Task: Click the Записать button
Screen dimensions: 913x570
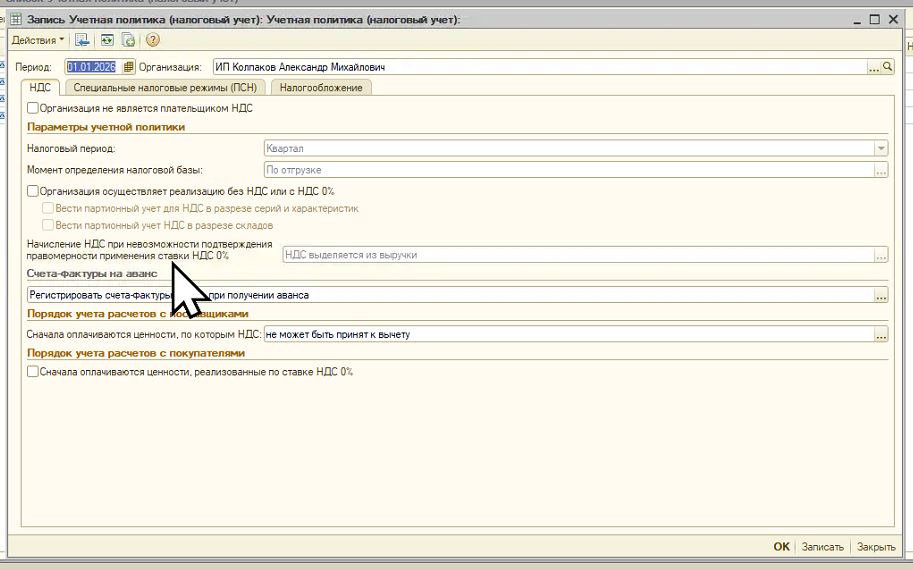Action: pos(822,547)
